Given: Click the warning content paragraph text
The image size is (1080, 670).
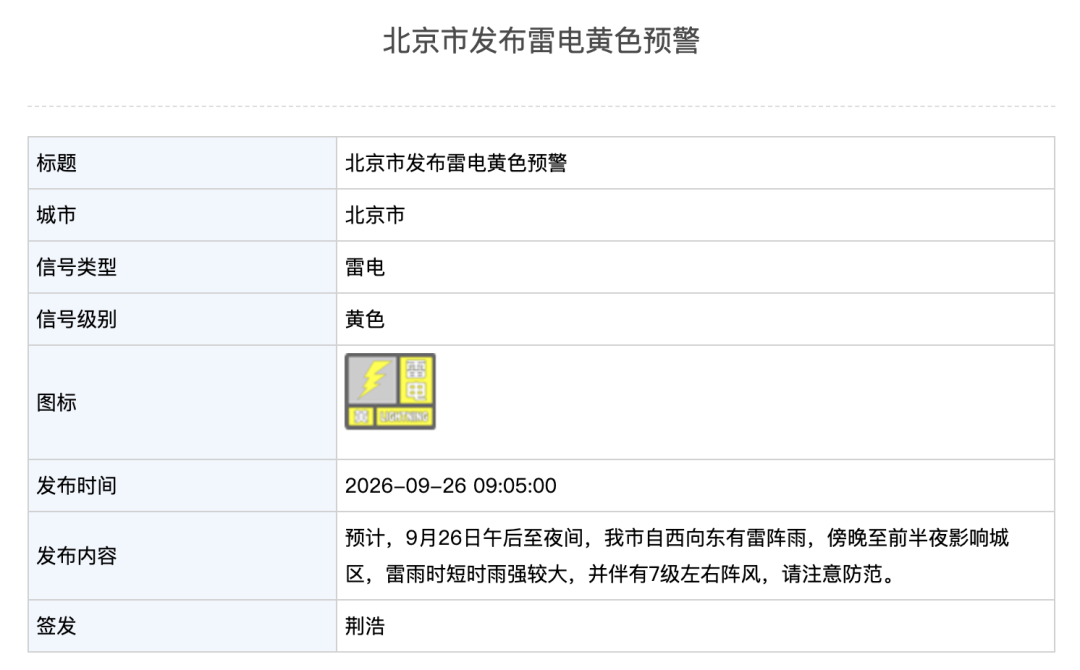Looking at the screenshot, I should [677, 556].
